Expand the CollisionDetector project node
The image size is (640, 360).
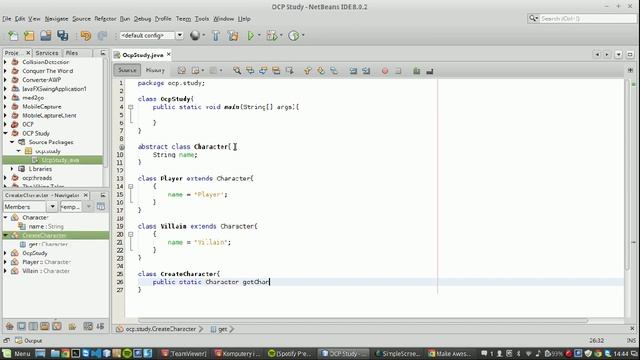point(5,62)
